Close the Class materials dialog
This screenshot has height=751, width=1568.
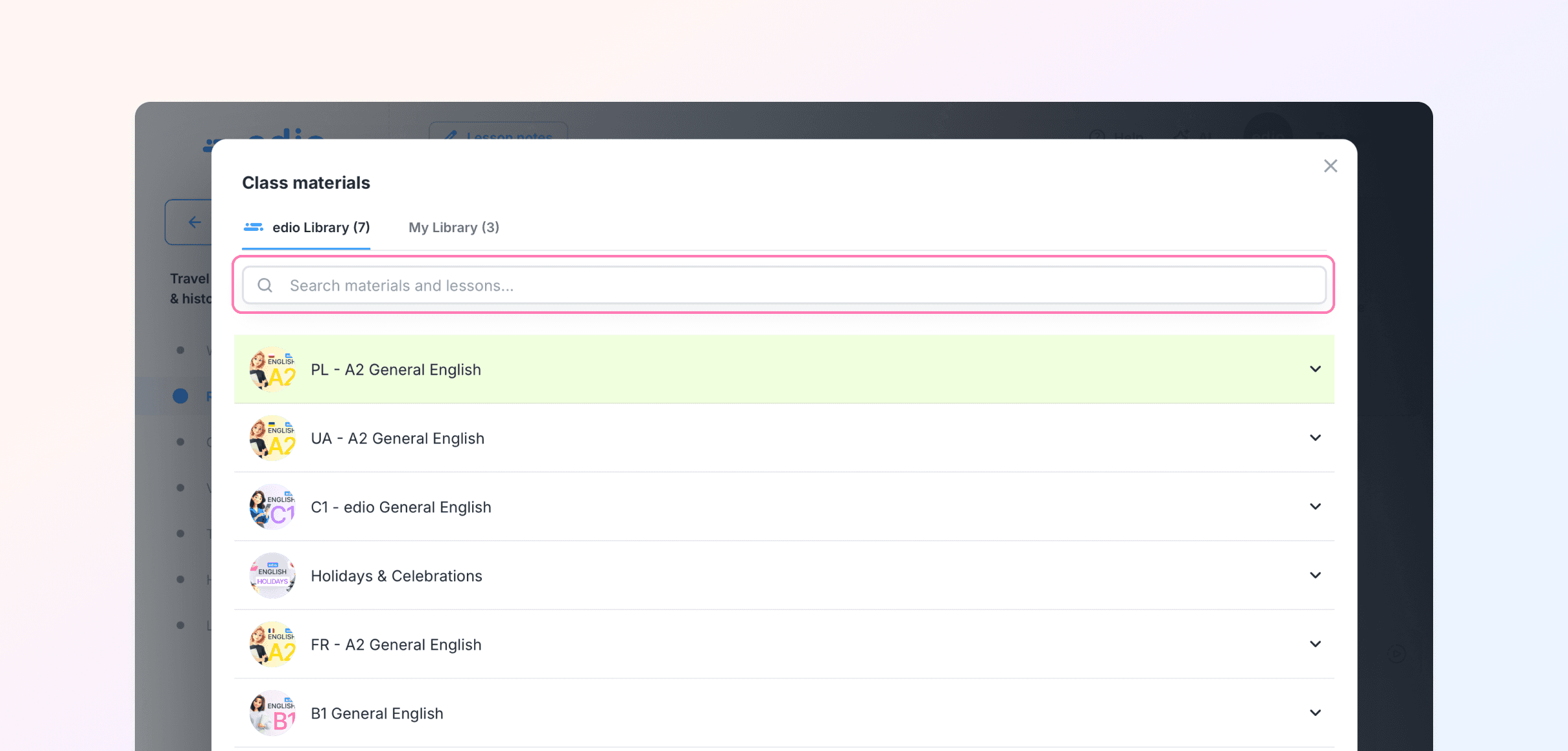[1330, 166]
